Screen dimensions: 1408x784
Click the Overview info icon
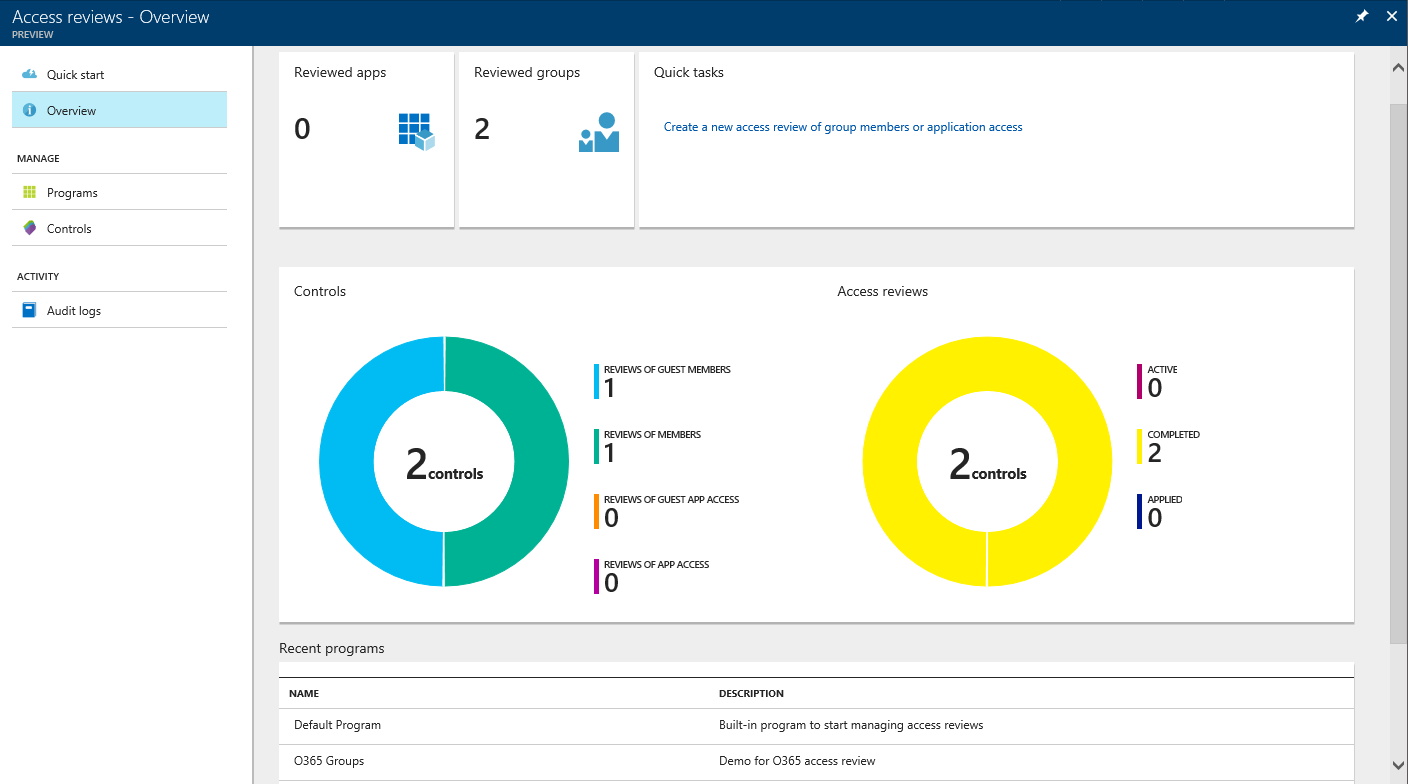click(x=30, y=110)
